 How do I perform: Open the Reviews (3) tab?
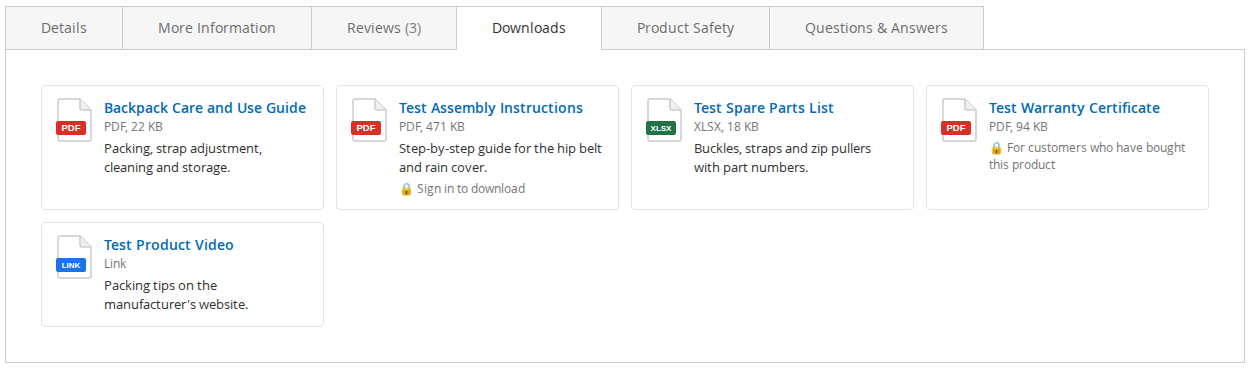pyautogui.click(x=384, y=28)
